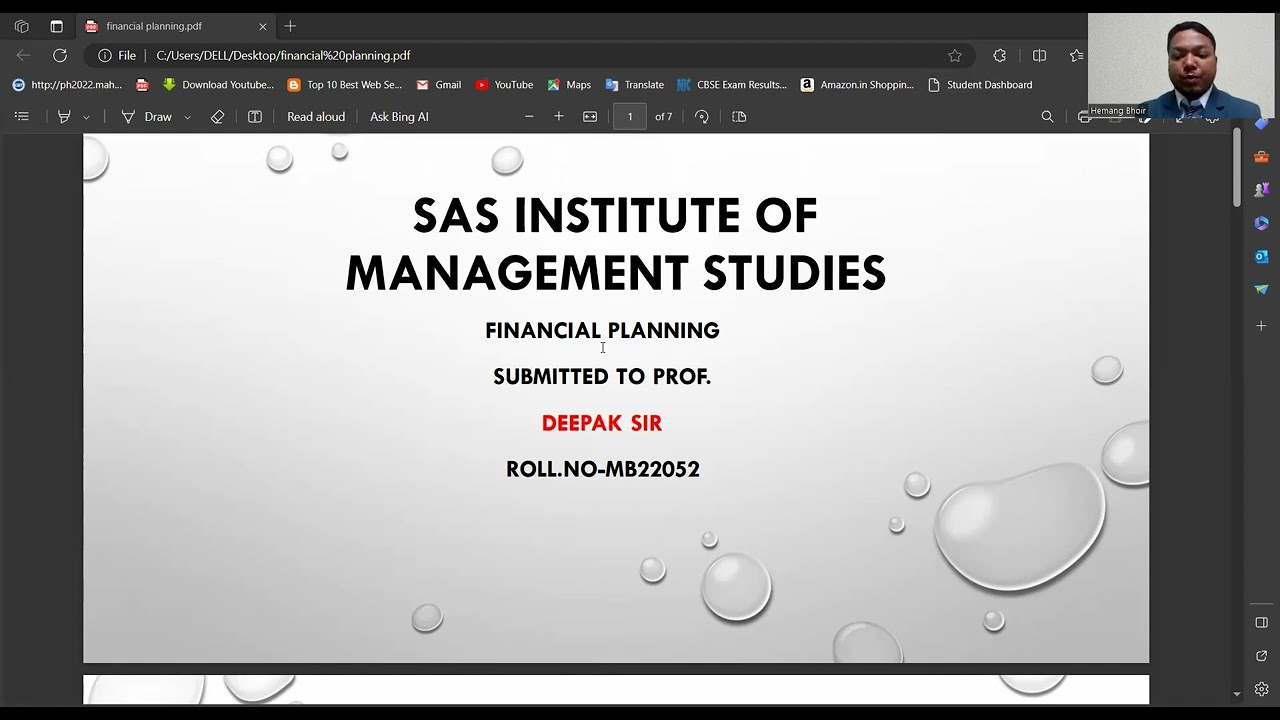
Task: Select the financial planning.pdf tab
Action: (176, 26)
